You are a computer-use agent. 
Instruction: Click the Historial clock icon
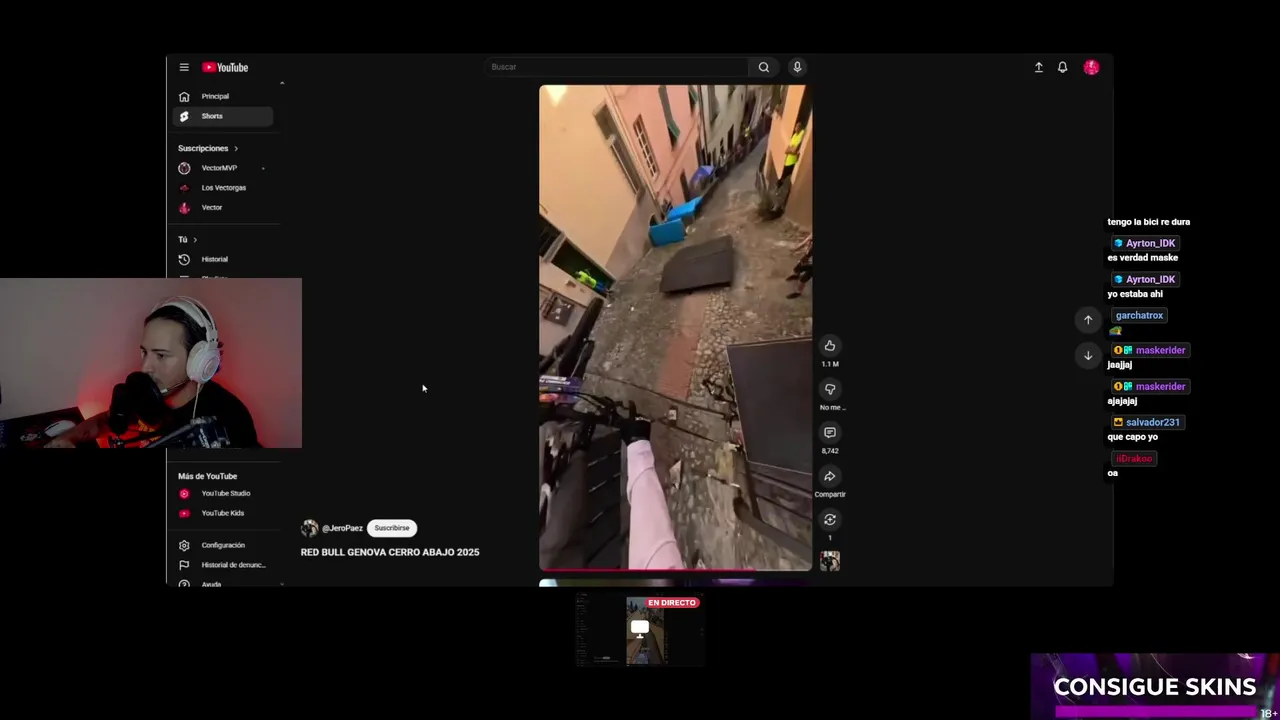(184, 259)
